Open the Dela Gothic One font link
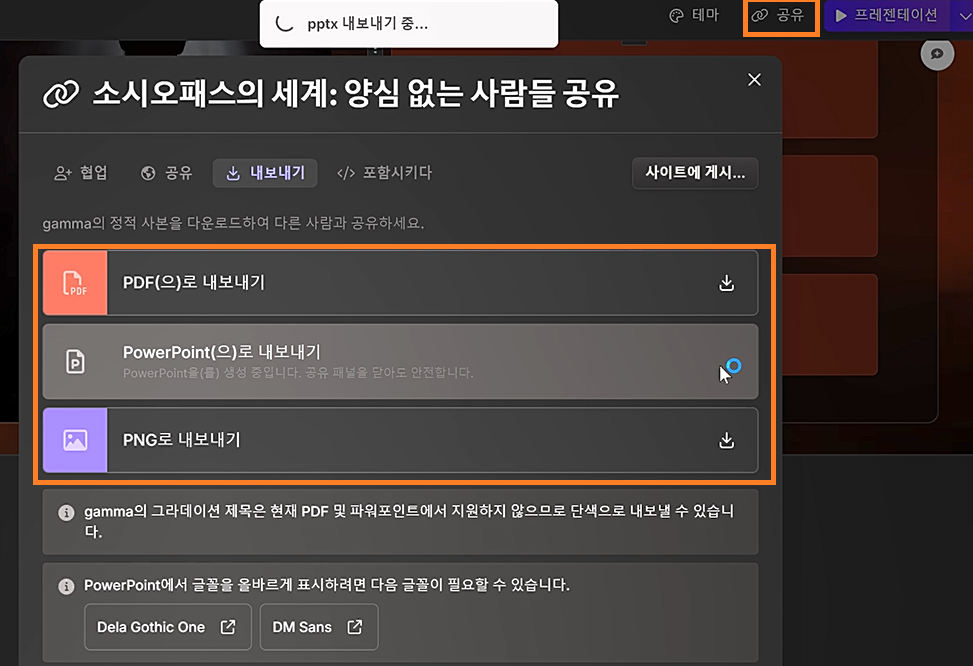Screen dimensions: 973x666 [168, 627]
